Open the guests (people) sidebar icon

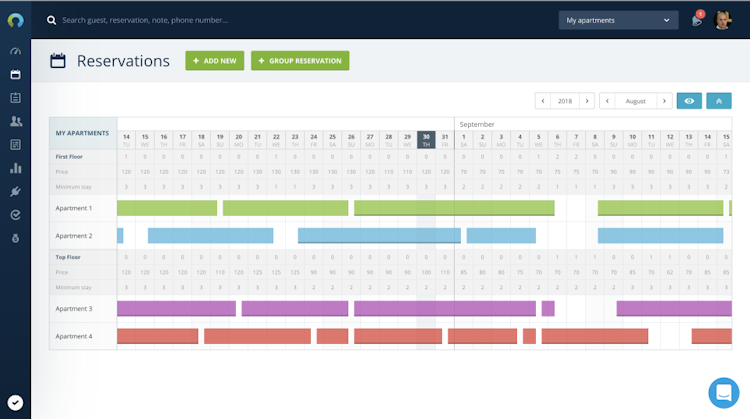(x=15, y=121)
